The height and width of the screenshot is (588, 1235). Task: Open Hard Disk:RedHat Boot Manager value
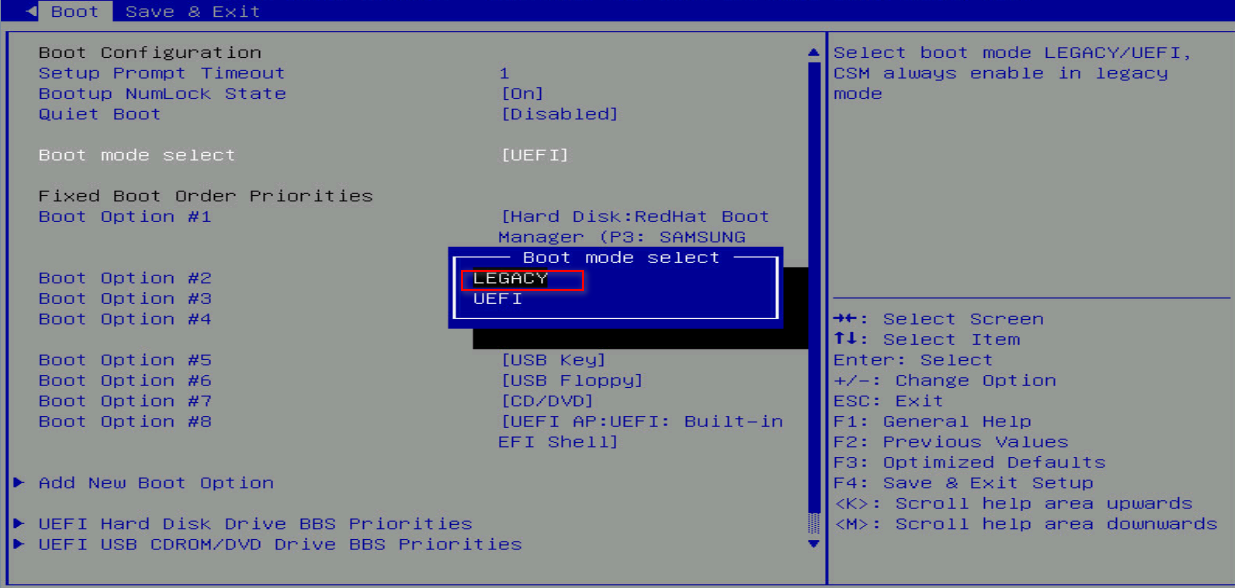click(634, 227)
